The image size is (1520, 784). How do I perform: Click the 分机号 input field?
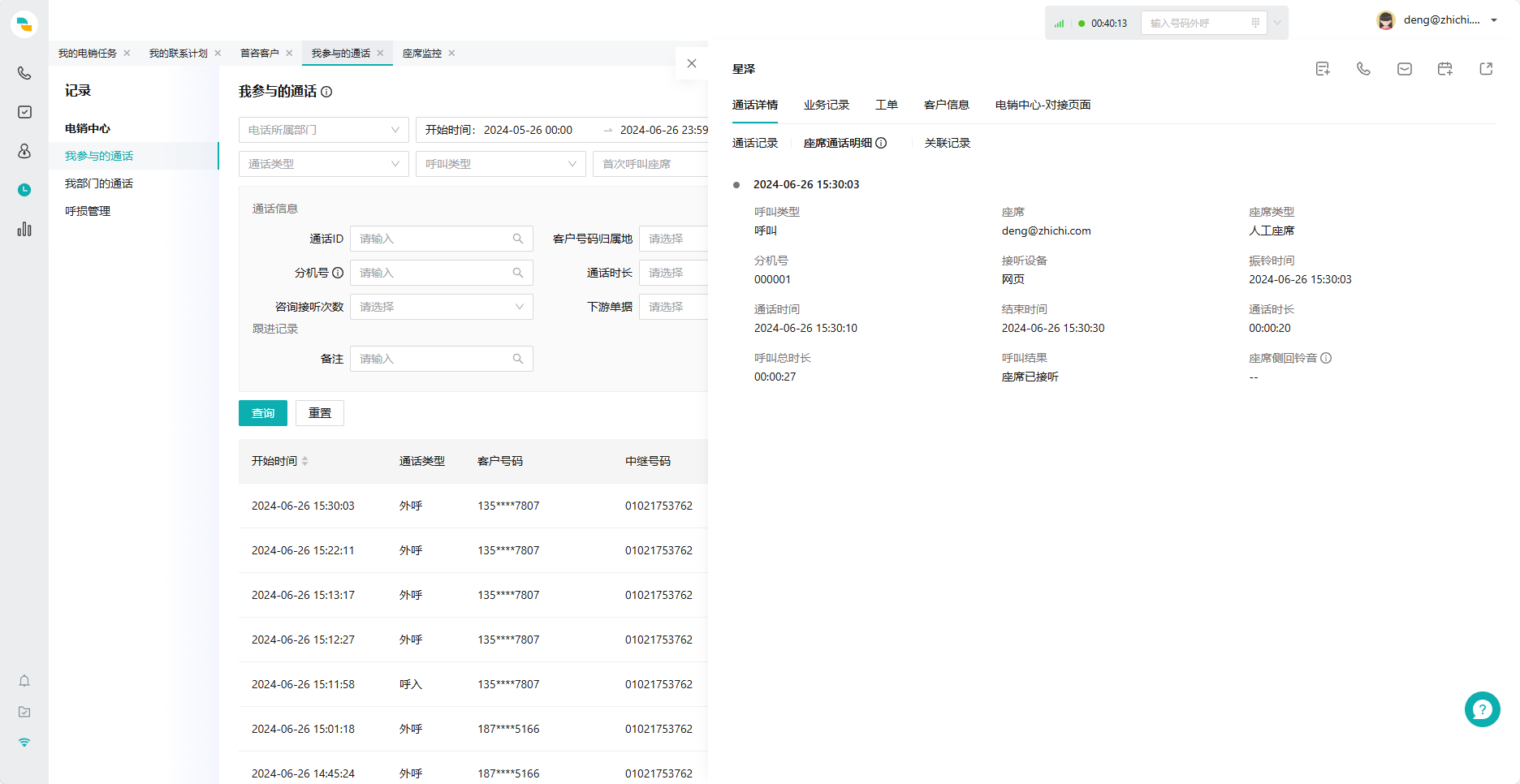[x=442, y=273]
